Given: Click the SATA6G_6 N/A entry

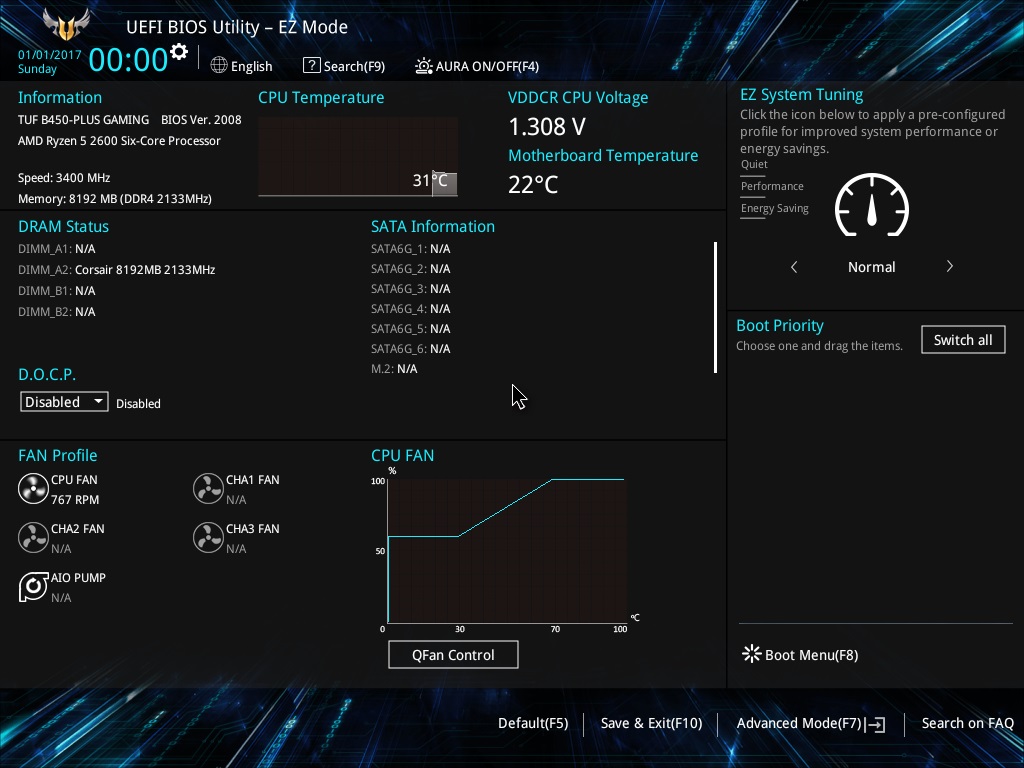Looking at the screenshot, I should click(x=411, y=349).
